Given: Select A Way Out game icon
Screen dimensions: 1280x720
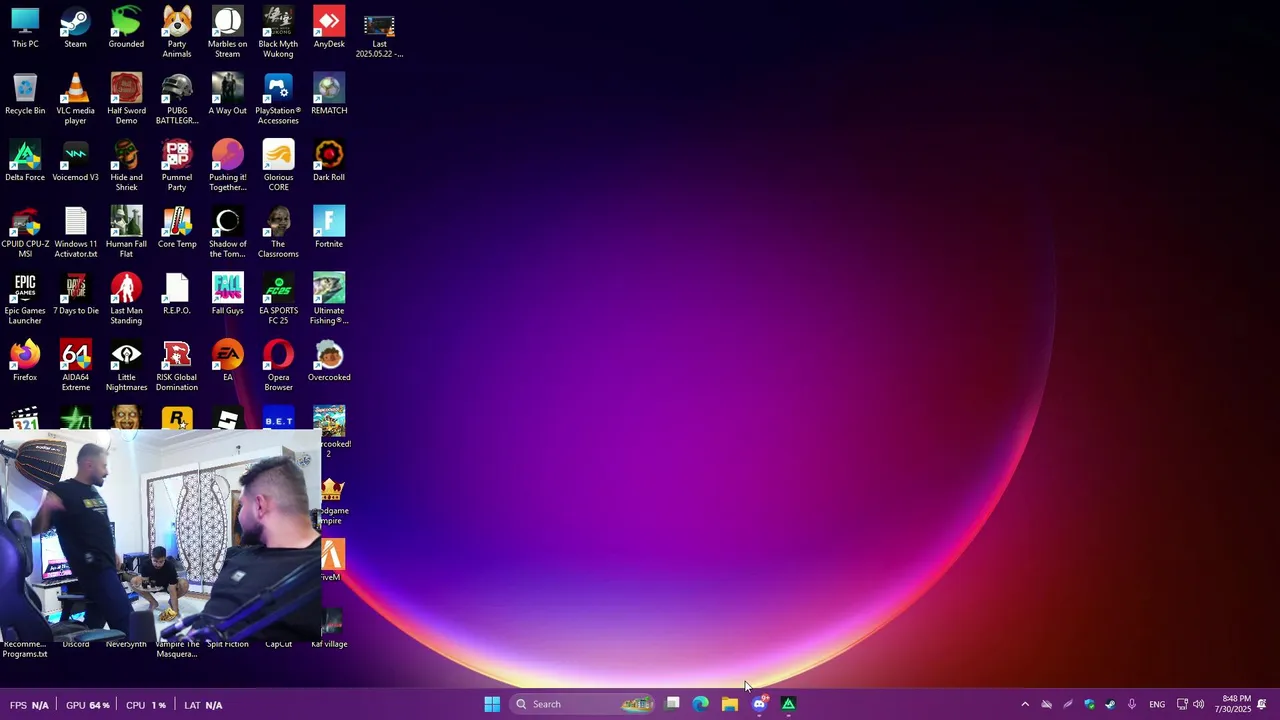Looking at the screenshot, I should 227,95.
